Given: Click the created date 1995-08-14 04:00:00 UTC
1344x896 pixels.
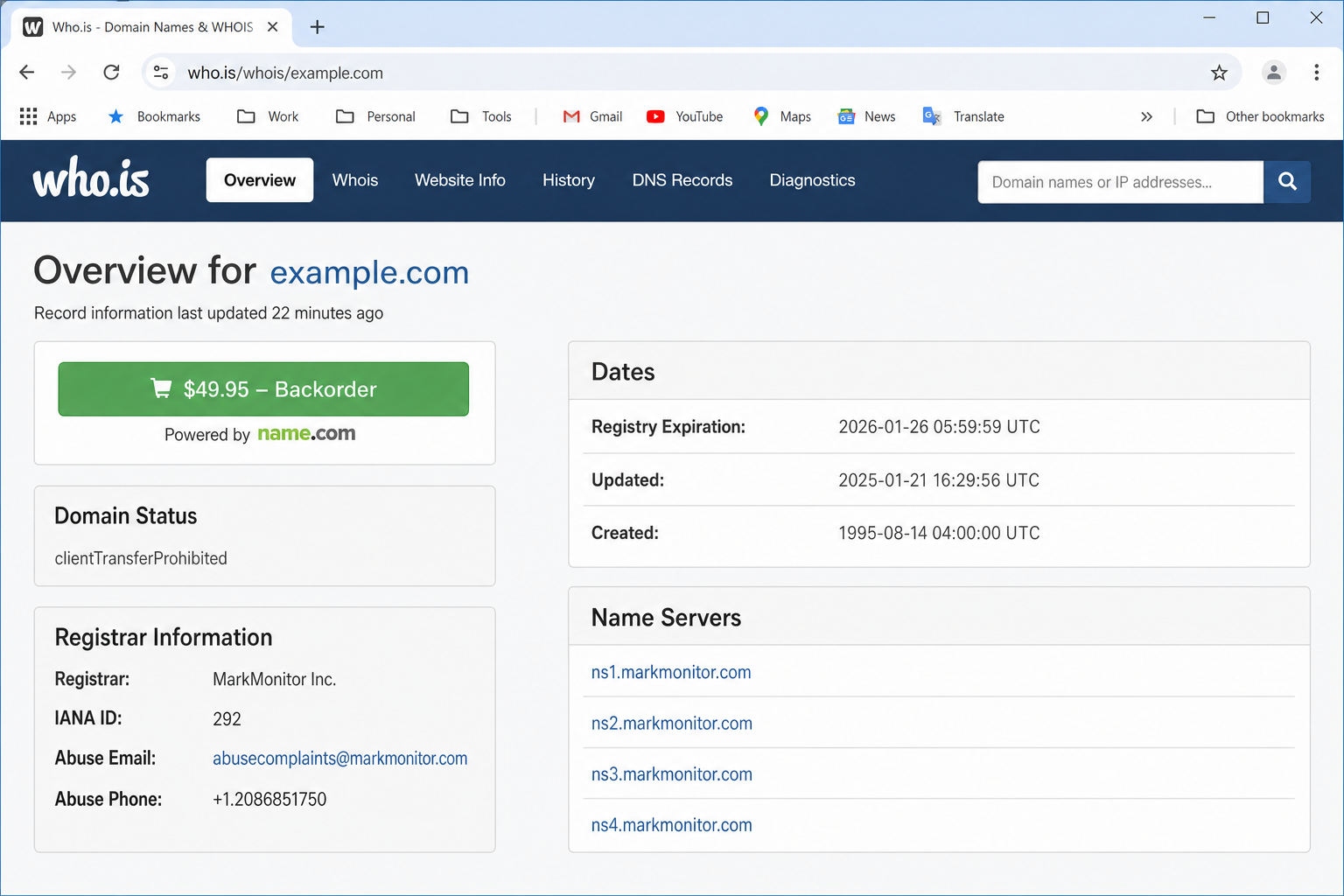Looking at the screenshot, I should click(940, 533).
